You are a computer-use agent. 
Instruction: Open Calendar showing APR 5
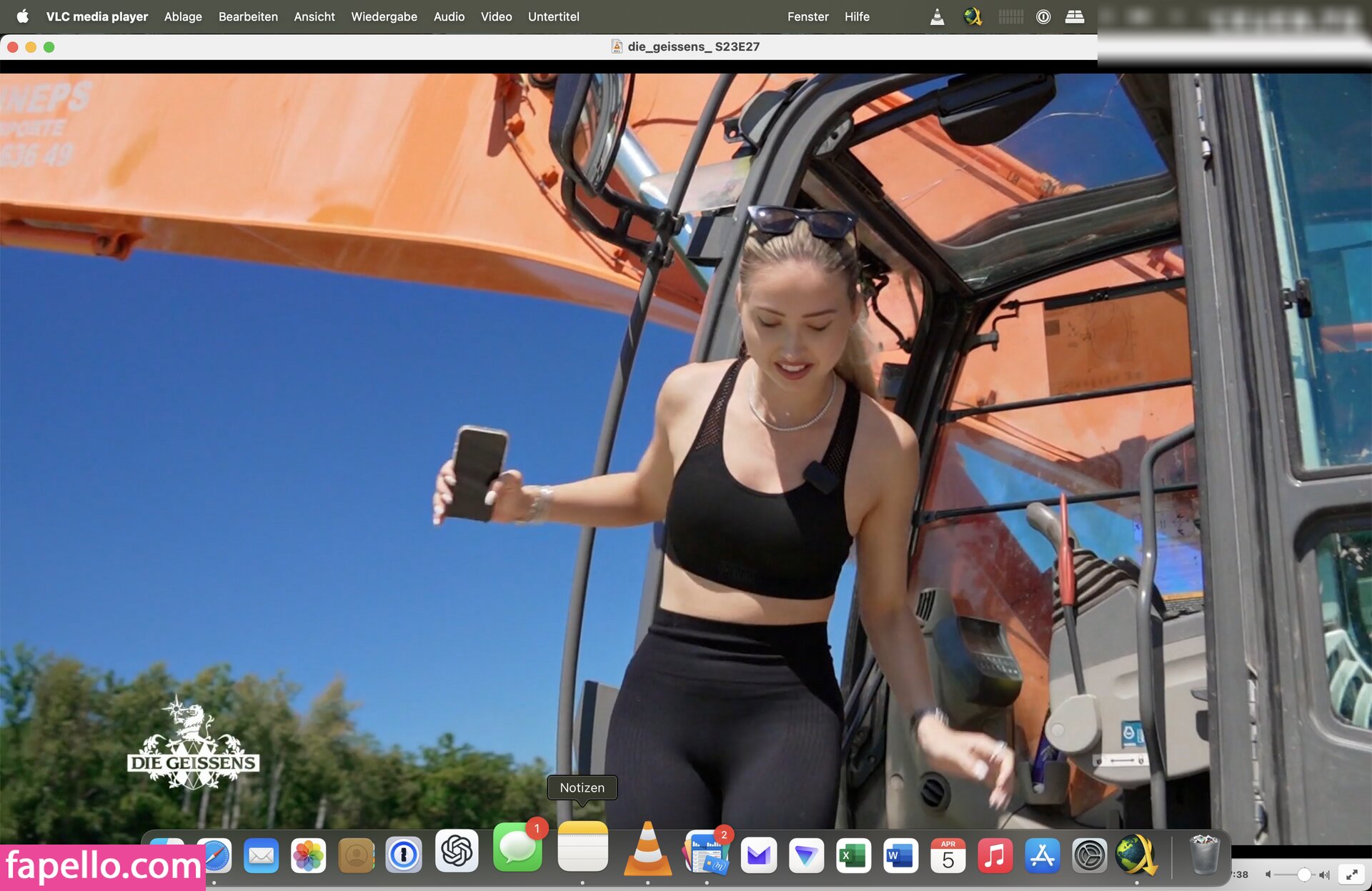(948, 855)
